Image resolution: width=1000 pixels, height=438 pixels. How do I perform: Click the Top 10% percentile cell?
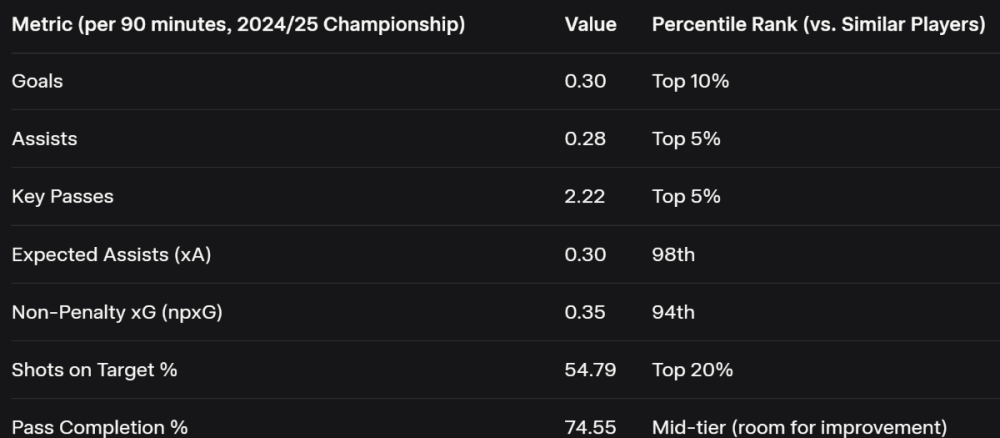(690, 82)
